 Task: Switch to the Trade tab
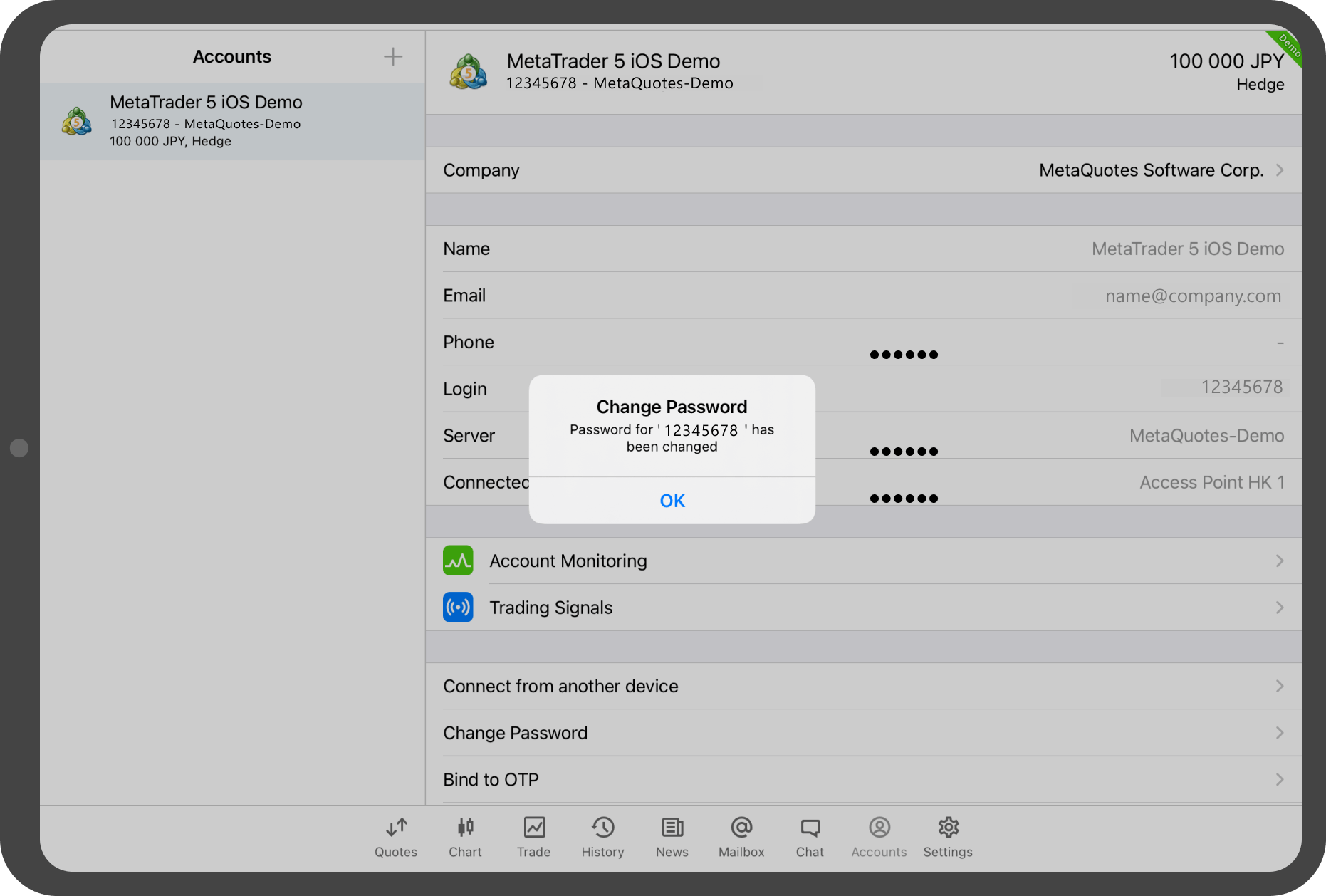click(x=533, y=837)
